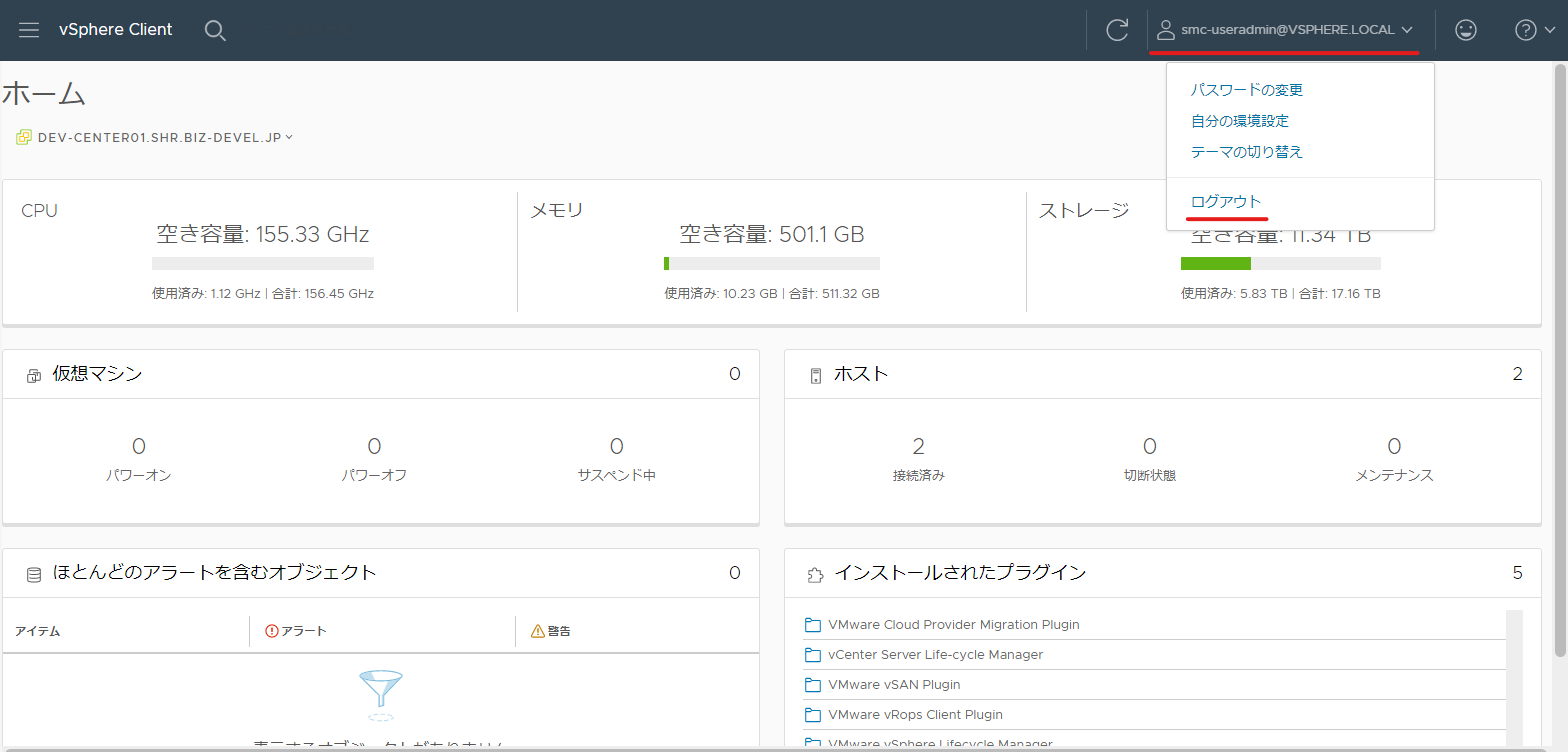
Task: Open vCenter Server Life-cycle Manager entry
Action: coord(936,655)
